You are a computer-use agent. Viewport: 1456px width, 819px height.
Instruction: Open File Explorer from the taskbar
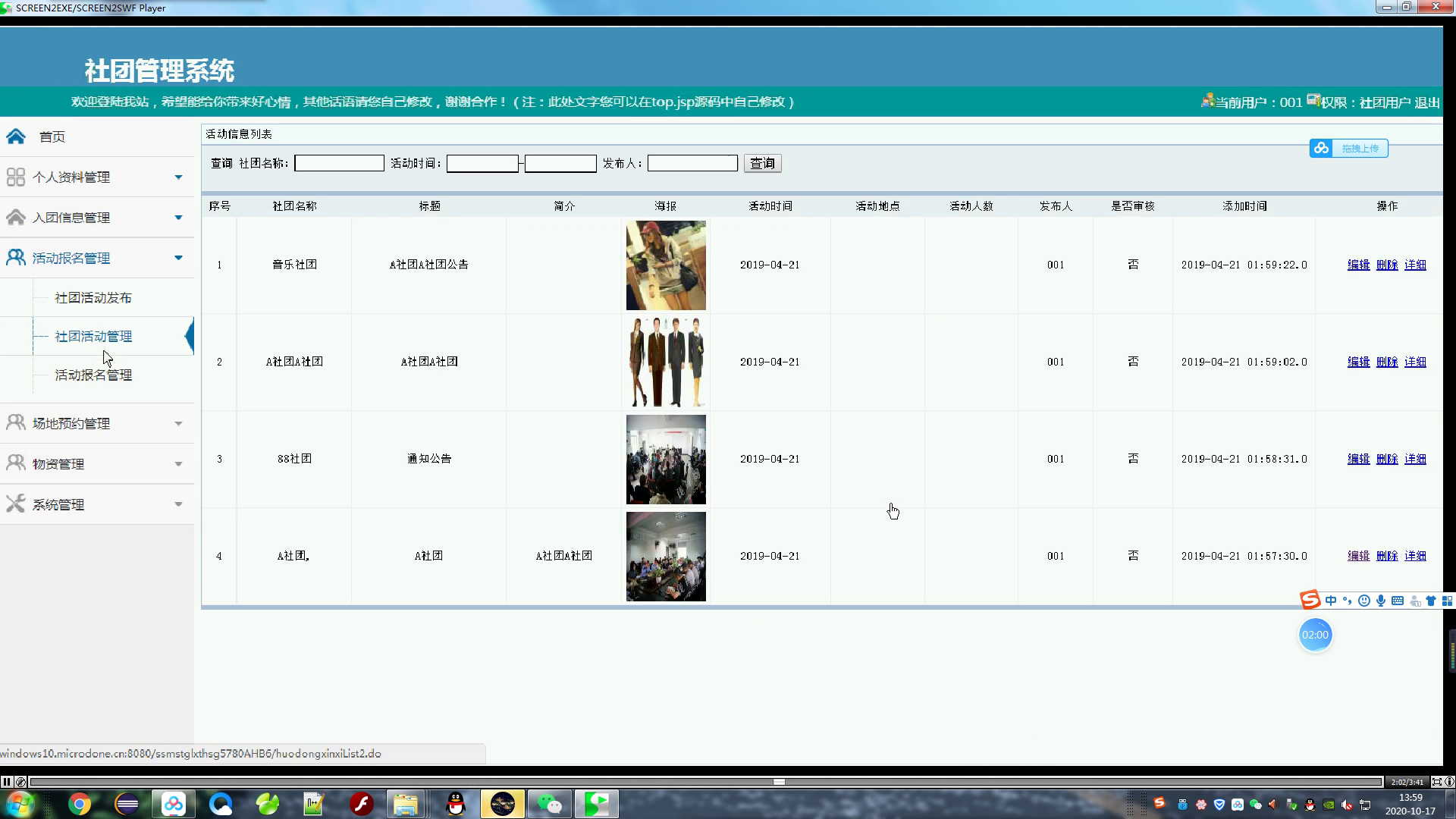[406, 804]
